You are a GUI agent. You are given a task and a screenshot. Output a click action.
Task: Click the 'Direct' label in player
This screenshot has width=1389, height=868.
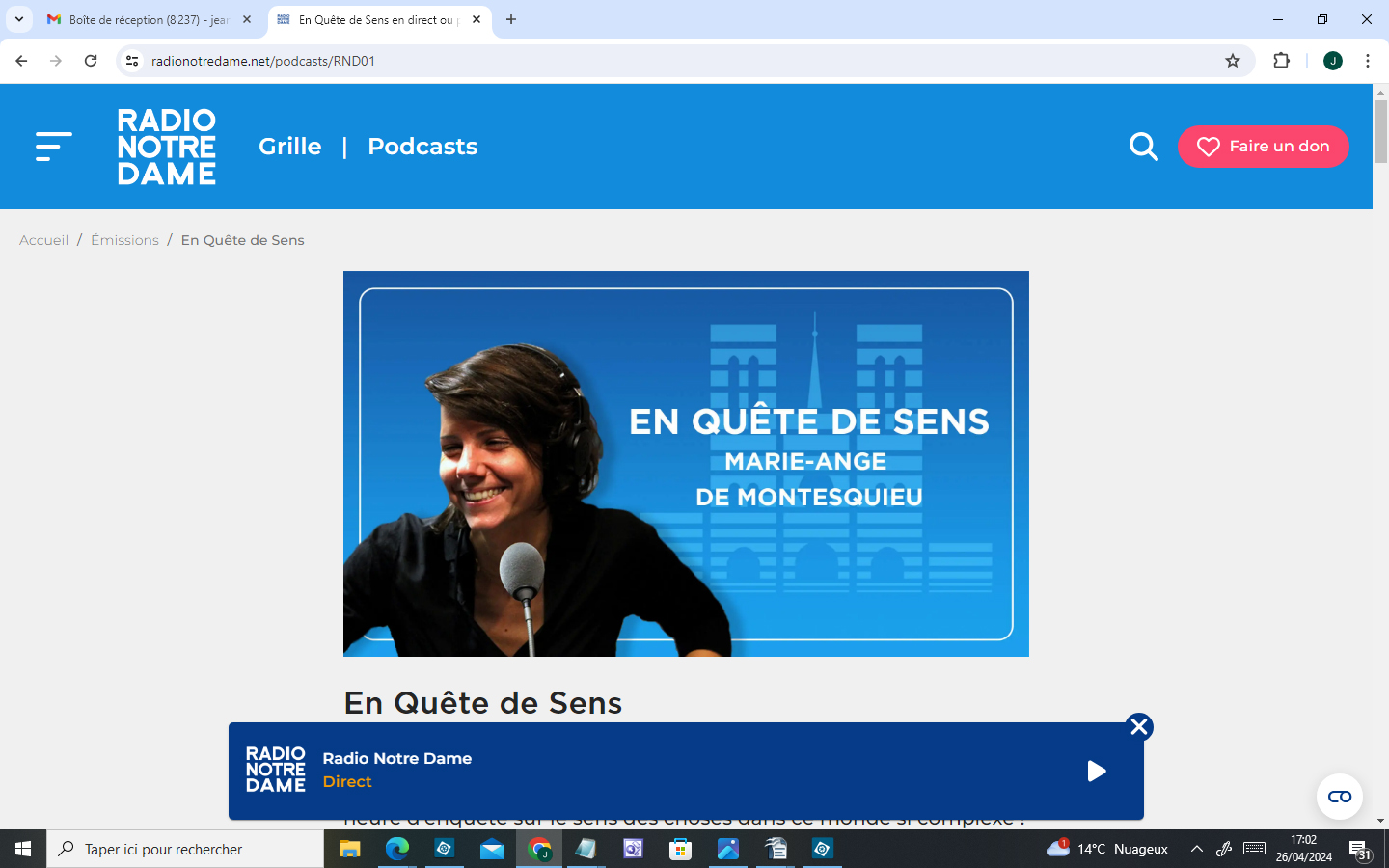(347, 782)
